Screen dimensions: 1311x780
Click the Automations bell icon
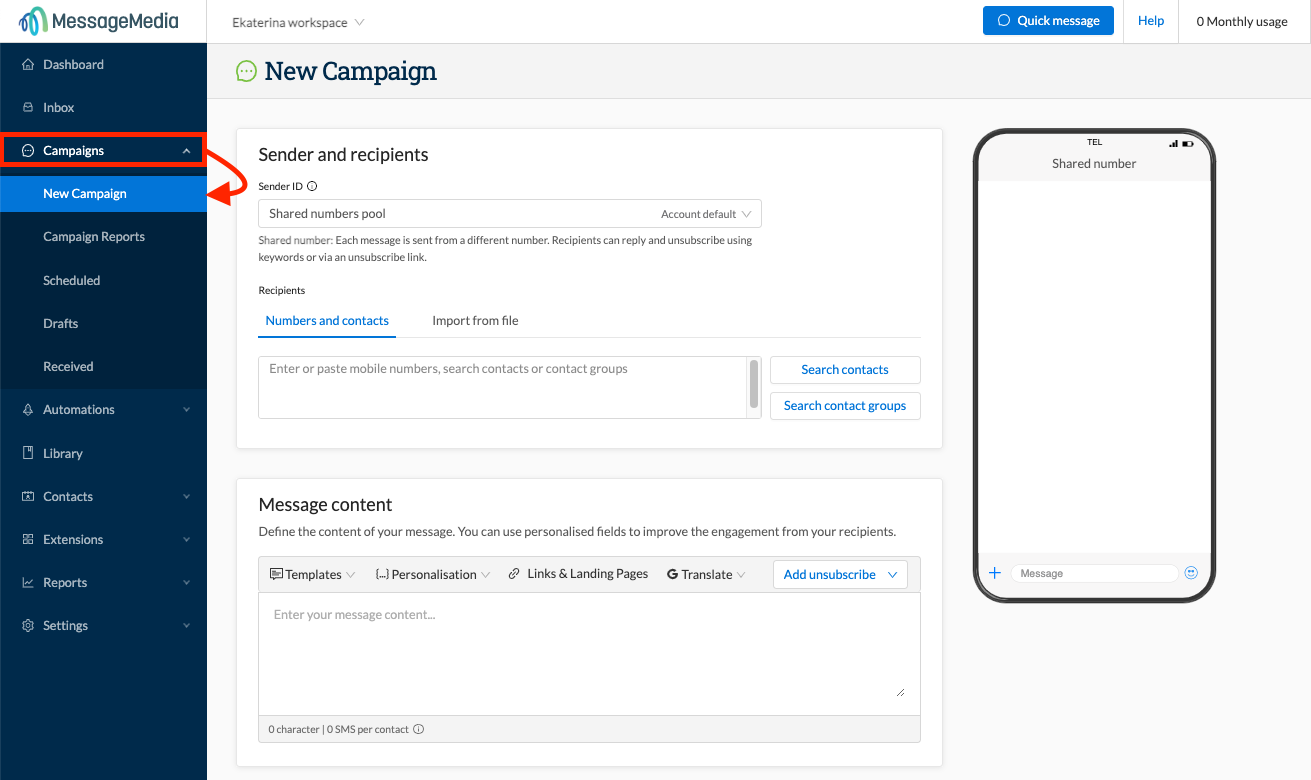tap(28, 410)
